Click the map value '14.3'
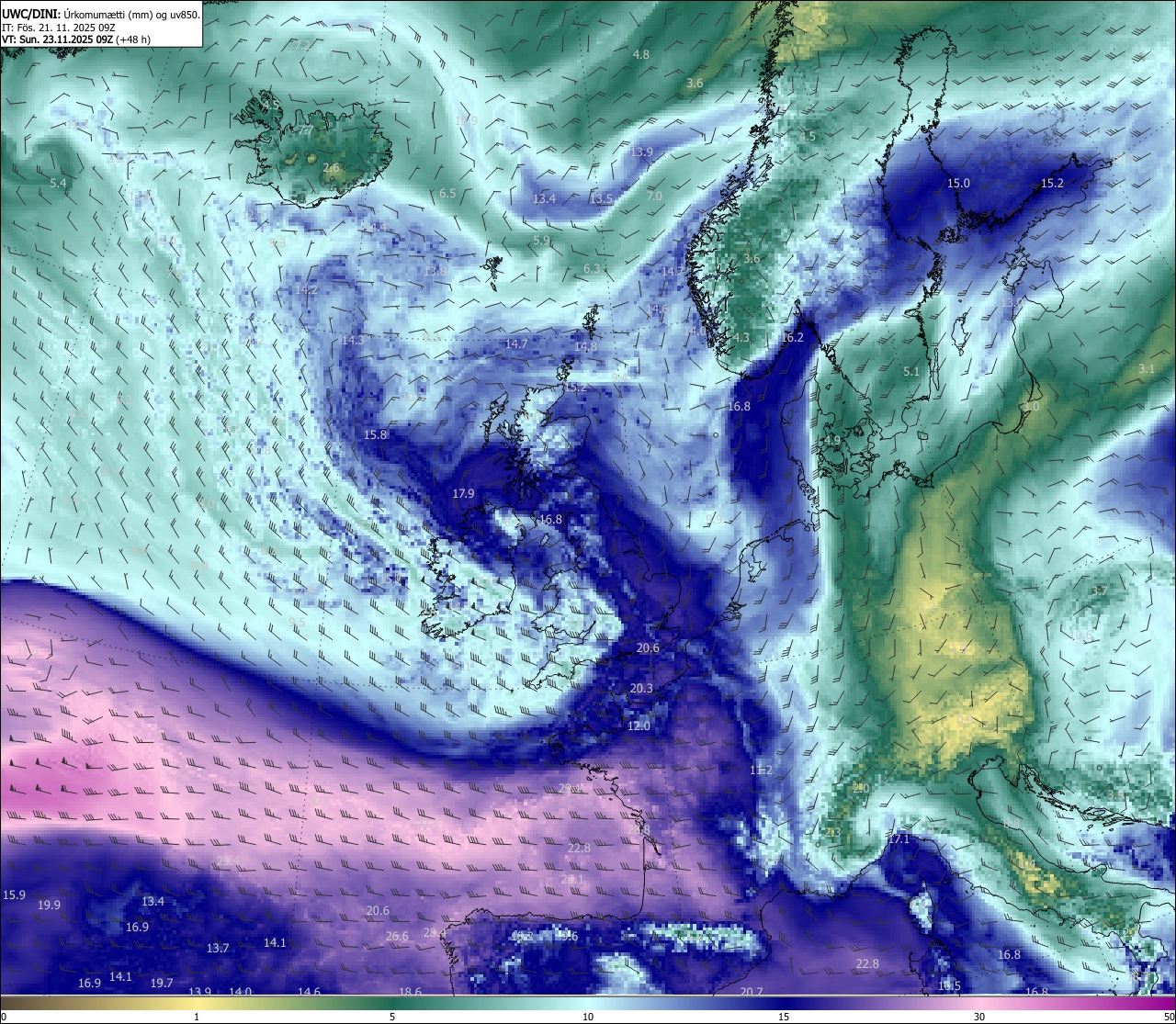The width and height of the screenshot is (1176, 1024). click(353, 341)
